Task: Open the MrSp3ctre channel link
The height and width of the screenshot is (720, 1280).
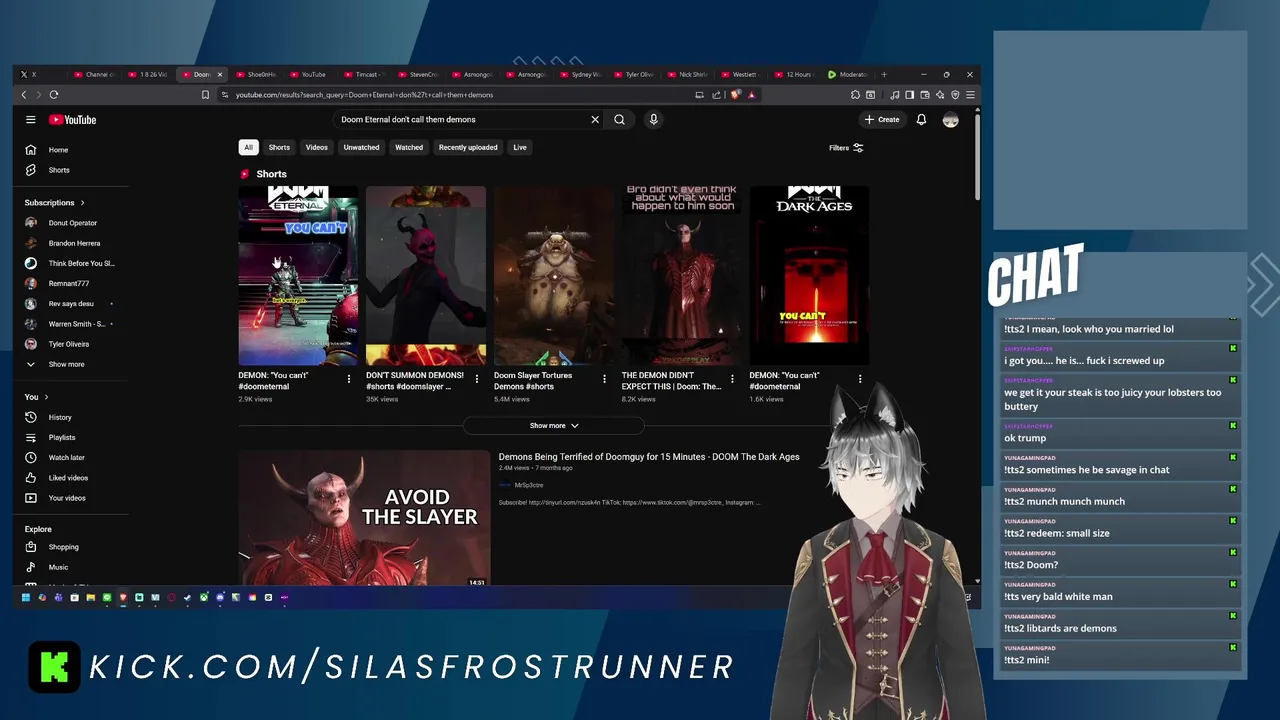Action: 529,485
